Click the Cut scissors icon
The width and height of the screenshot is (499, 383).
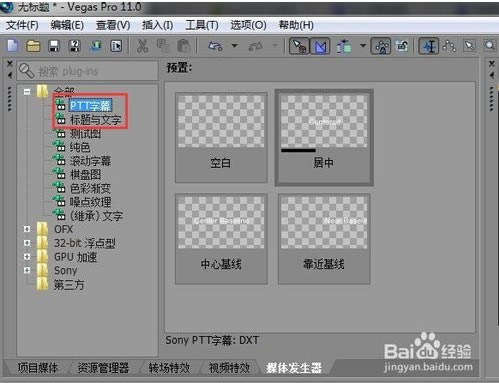click(x=142, y=46)
